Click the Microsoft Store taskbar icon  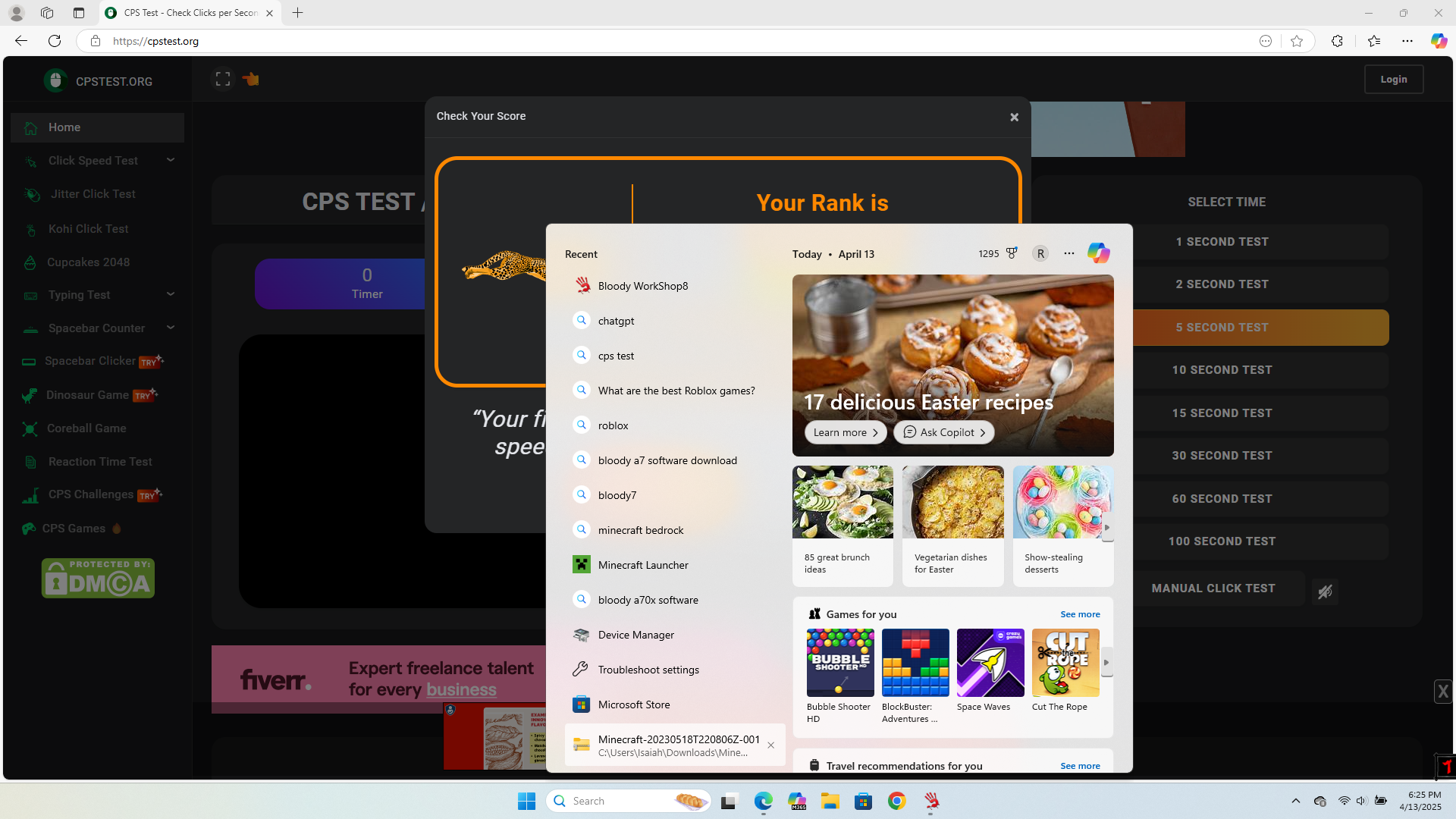(863, 802)
